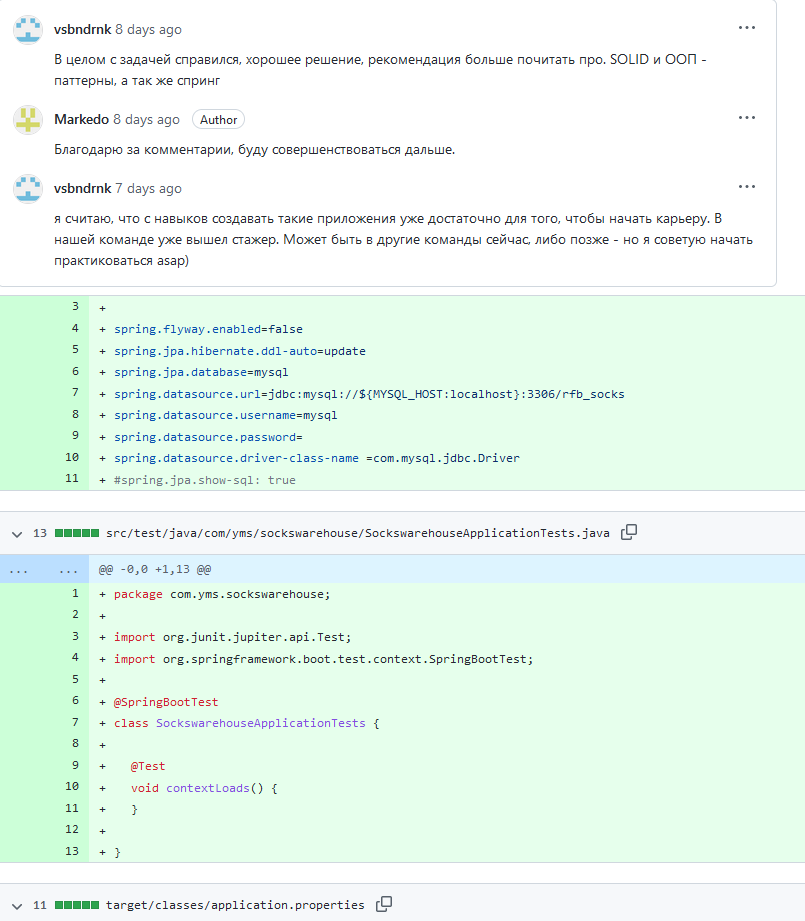Copy the SockswarehouseApplicationTests.java file path
The height and width of the screenshot is (921, 805).
point(629,533)
